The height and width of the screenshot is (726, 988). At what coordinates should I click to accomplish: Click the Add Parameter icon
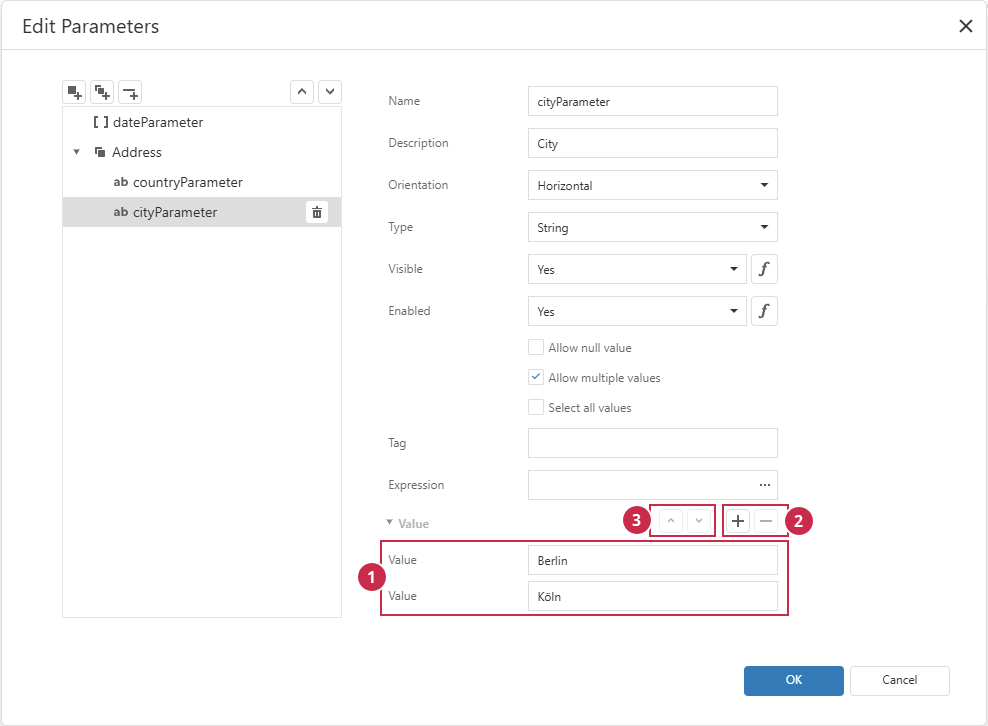[74, 93]
